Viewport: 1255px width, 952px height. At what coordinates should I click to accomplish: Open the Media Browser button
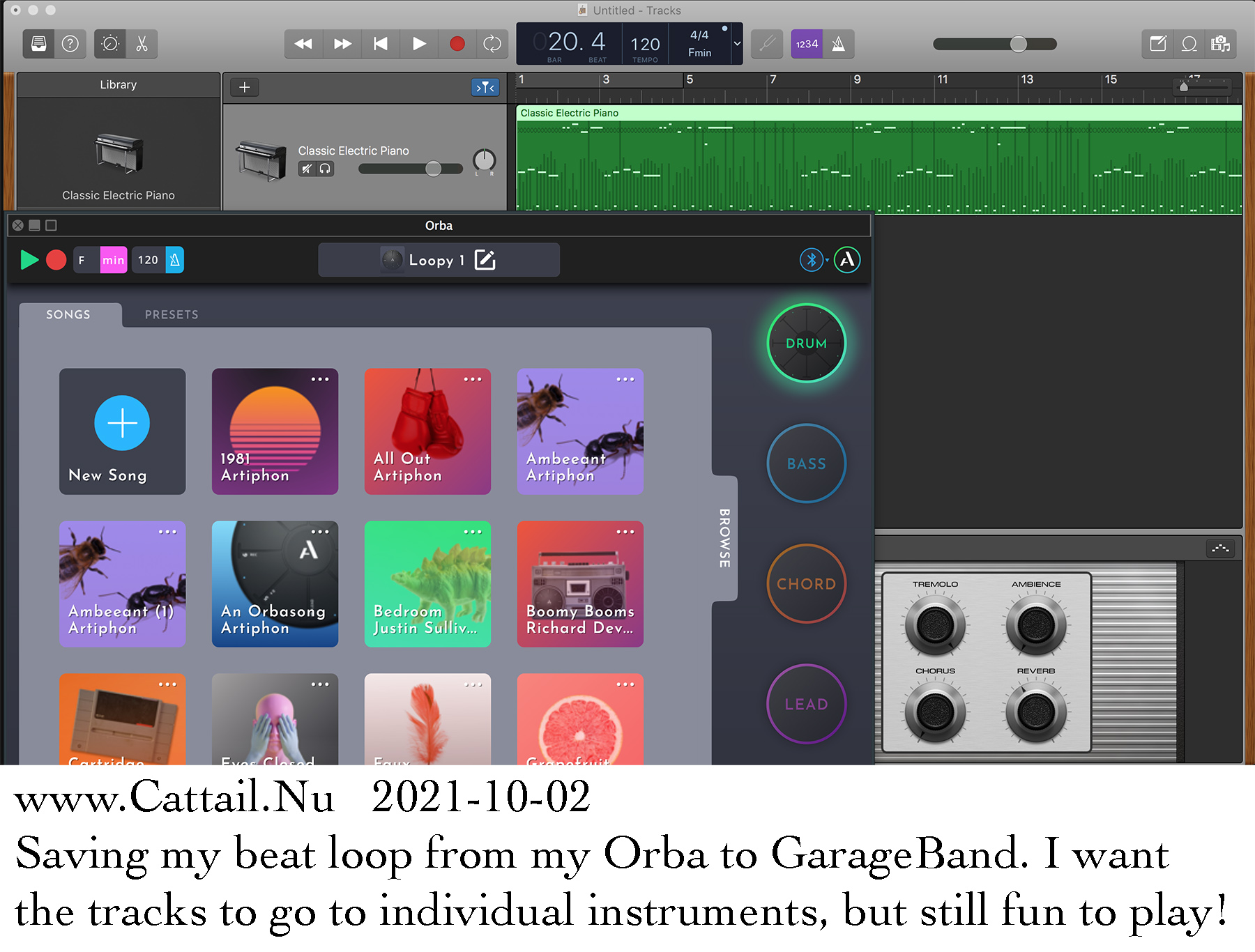click(1221, 44)
